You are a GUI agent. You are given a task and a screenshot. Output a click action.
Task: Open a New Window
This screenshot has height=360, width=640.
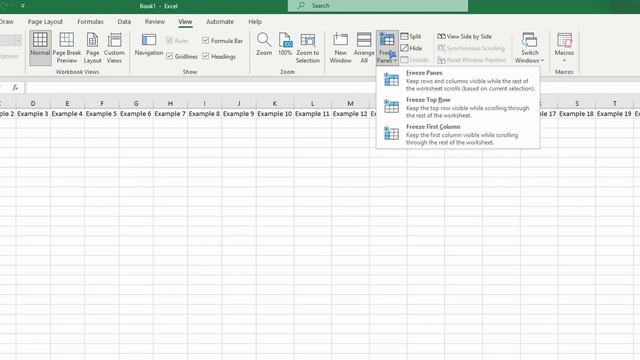coord(340,47)
